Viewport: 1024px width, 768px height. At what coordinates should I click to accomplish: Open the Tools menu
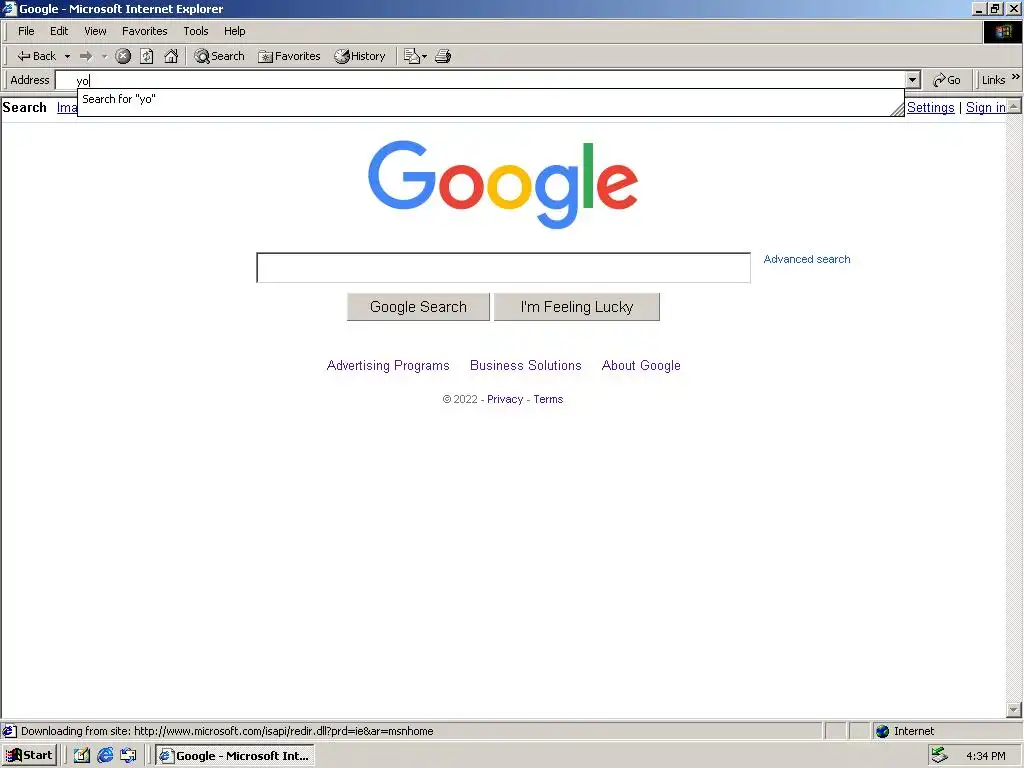[x=196, y=31]
